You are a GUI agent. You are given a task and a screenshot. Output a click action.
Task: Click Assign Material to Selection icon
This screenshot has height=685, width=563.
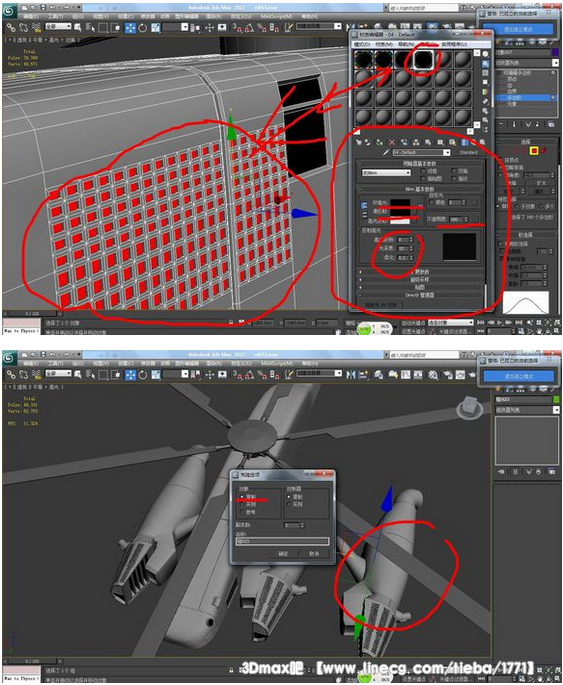coord(380,142)
